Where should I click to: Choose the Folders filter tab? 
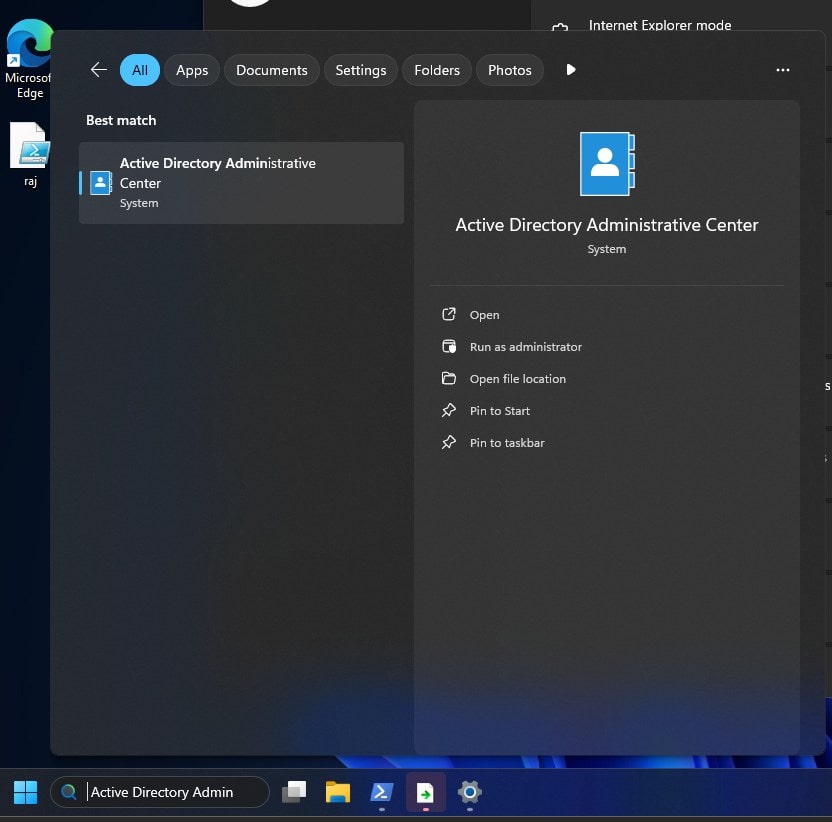[437, 70]
